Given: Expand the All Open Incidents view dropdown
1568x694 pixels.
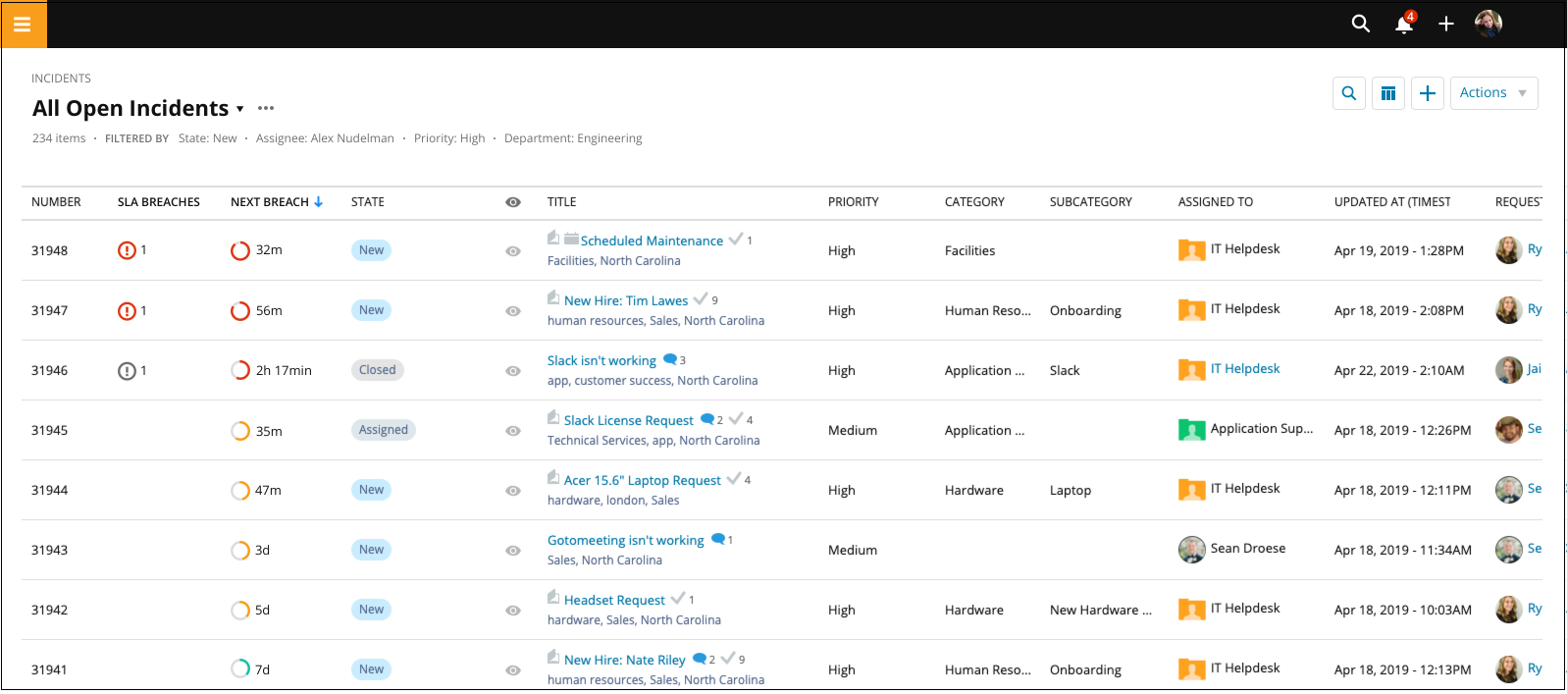Looking at the screenshot, I should pos(239,109).
